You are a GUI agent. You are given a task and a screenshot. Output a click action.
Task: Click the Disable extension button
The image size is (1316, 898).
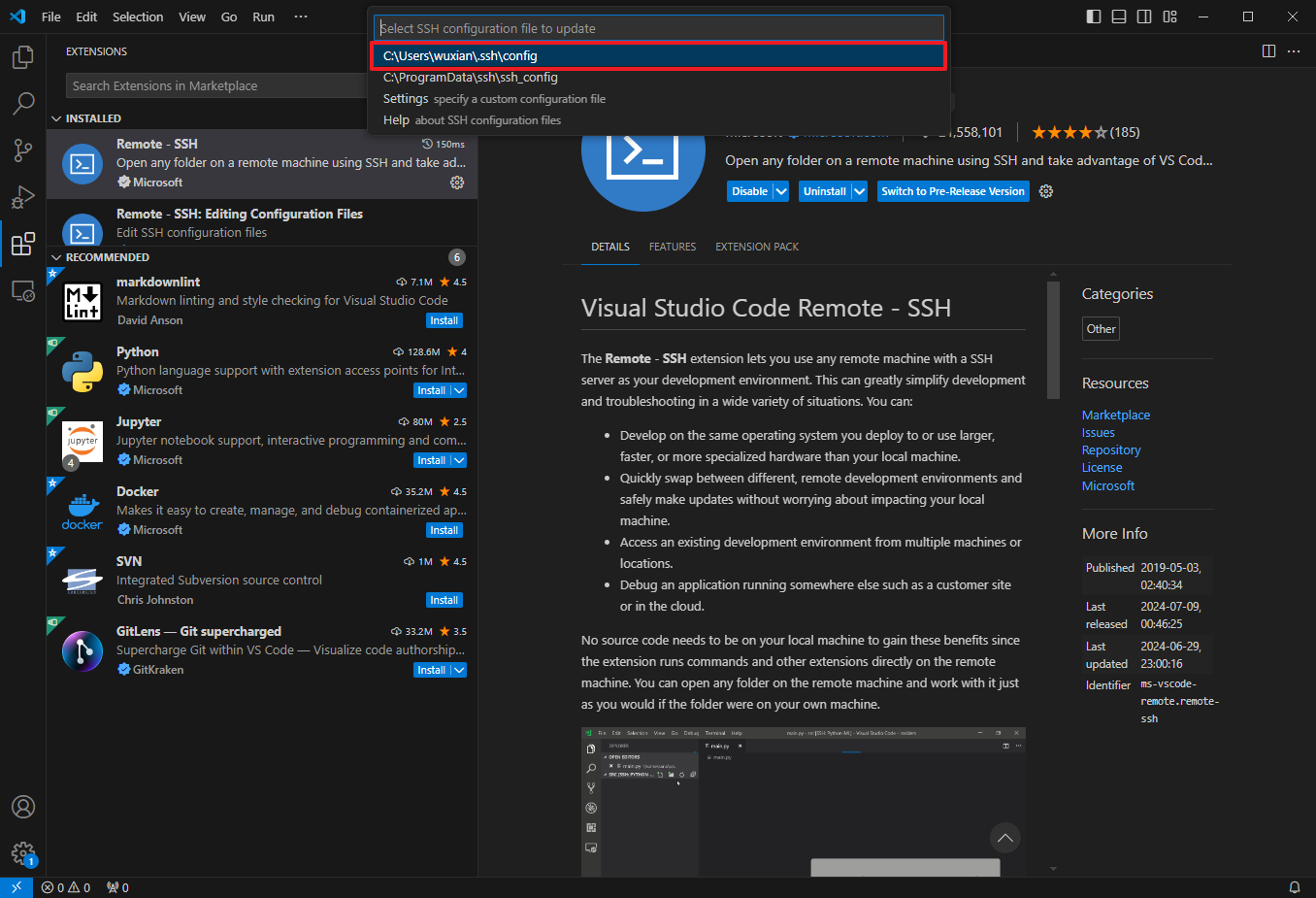coord(750,191)
